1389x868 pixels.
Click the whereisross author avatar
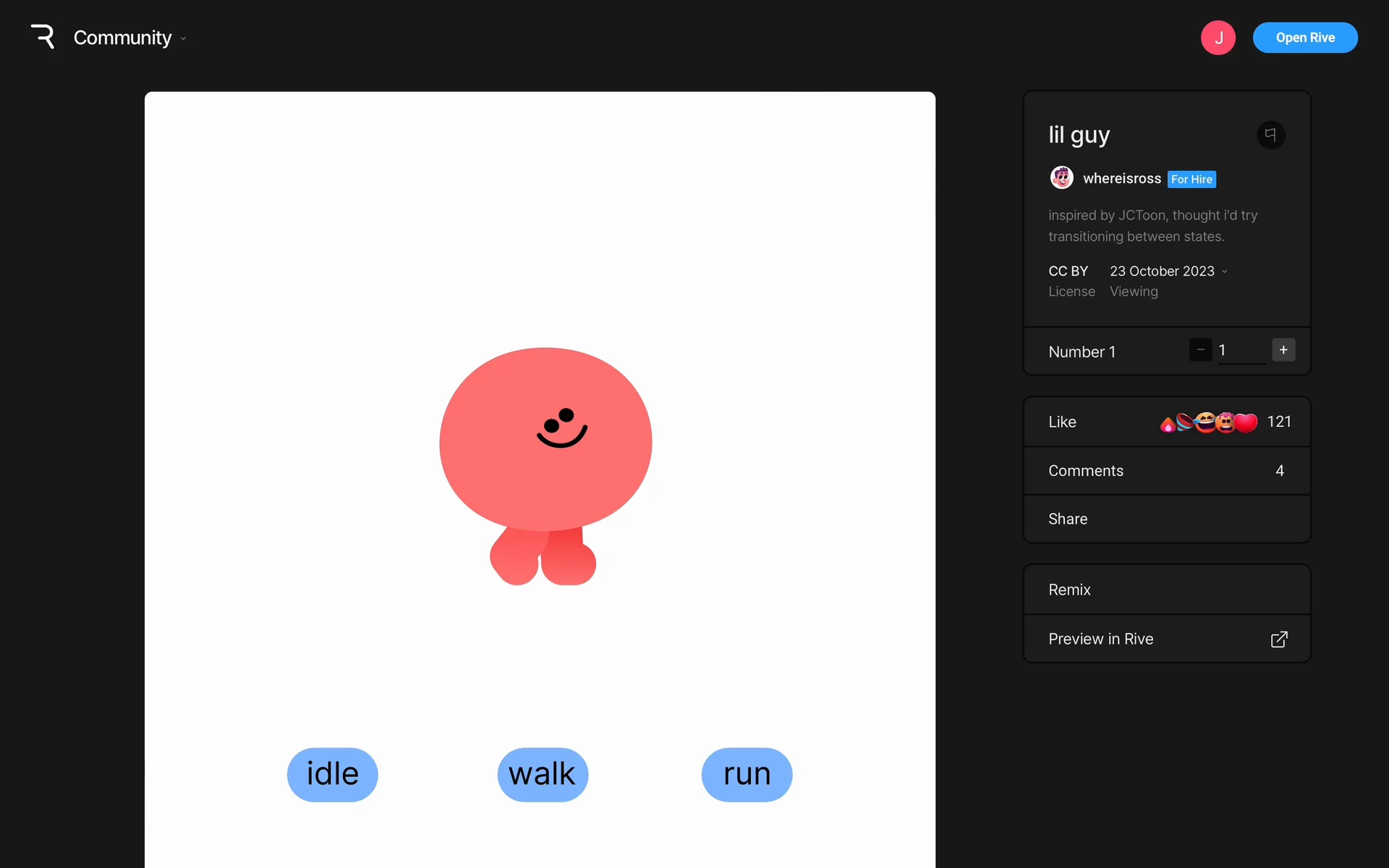[x=1061, y=178]
